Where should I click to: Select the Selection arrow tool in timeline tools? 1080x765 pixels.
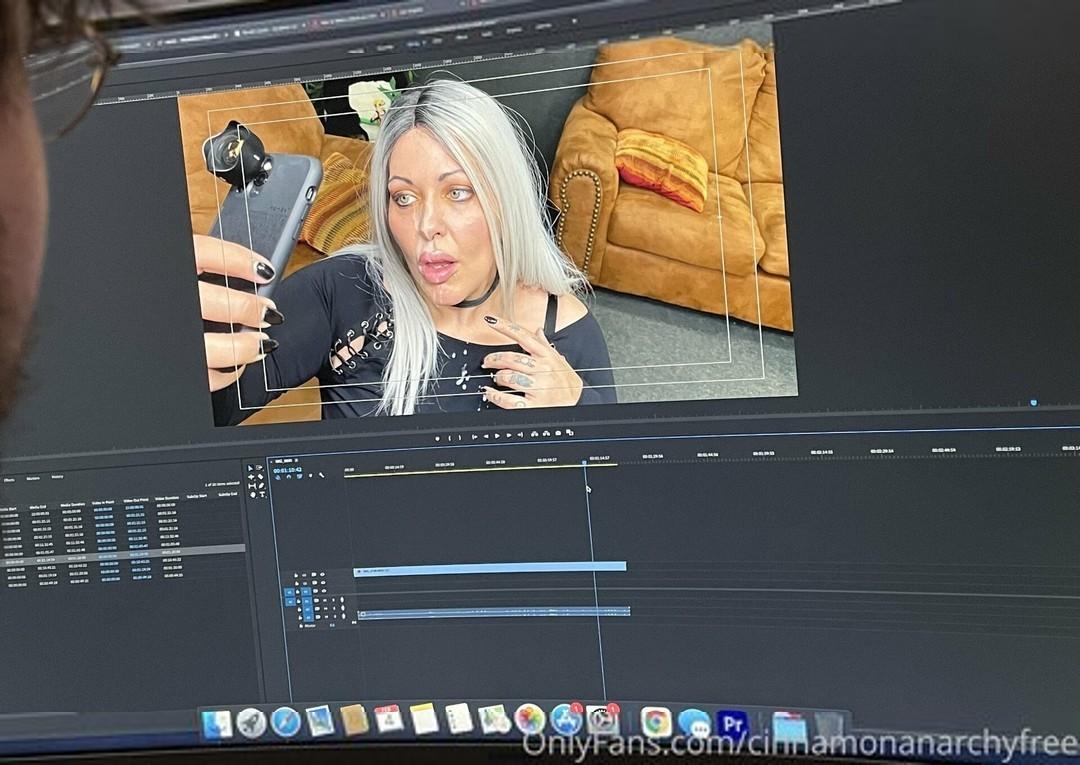(250, 468)
